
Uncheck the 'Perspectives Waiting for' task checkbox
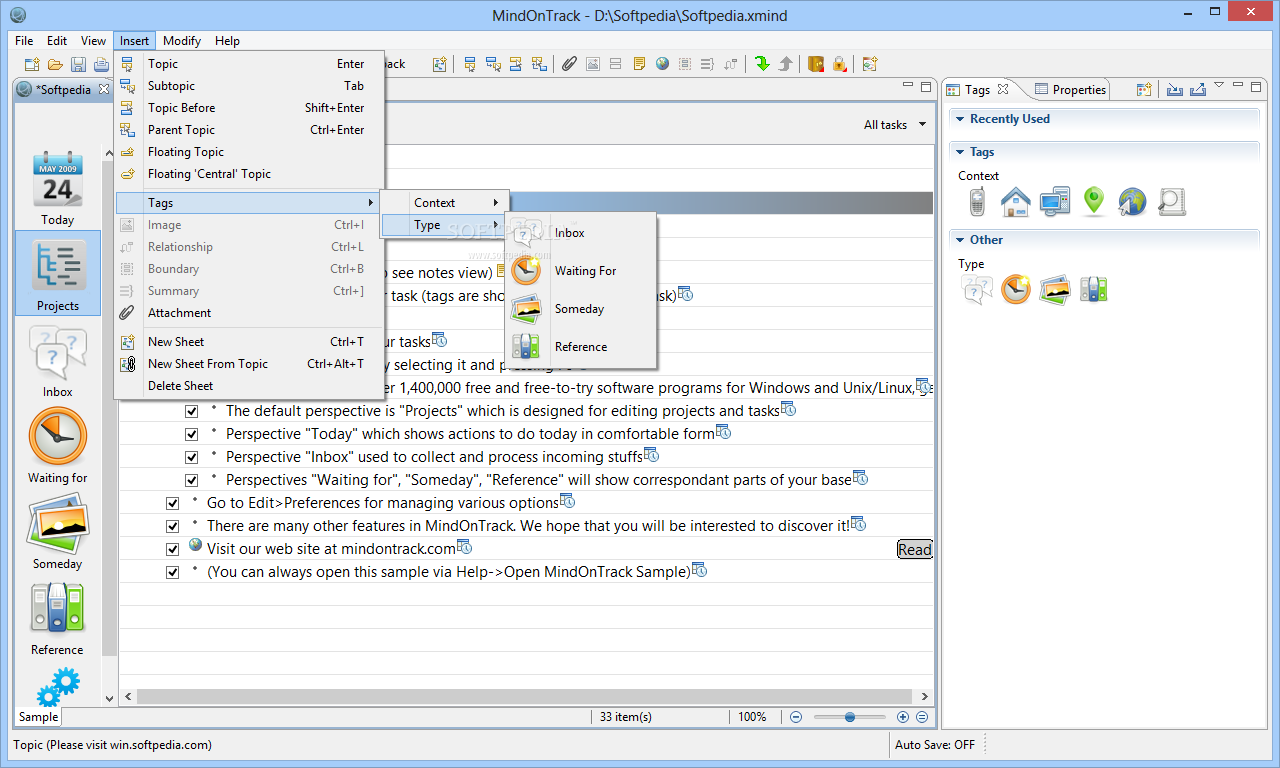pos(192,480)
